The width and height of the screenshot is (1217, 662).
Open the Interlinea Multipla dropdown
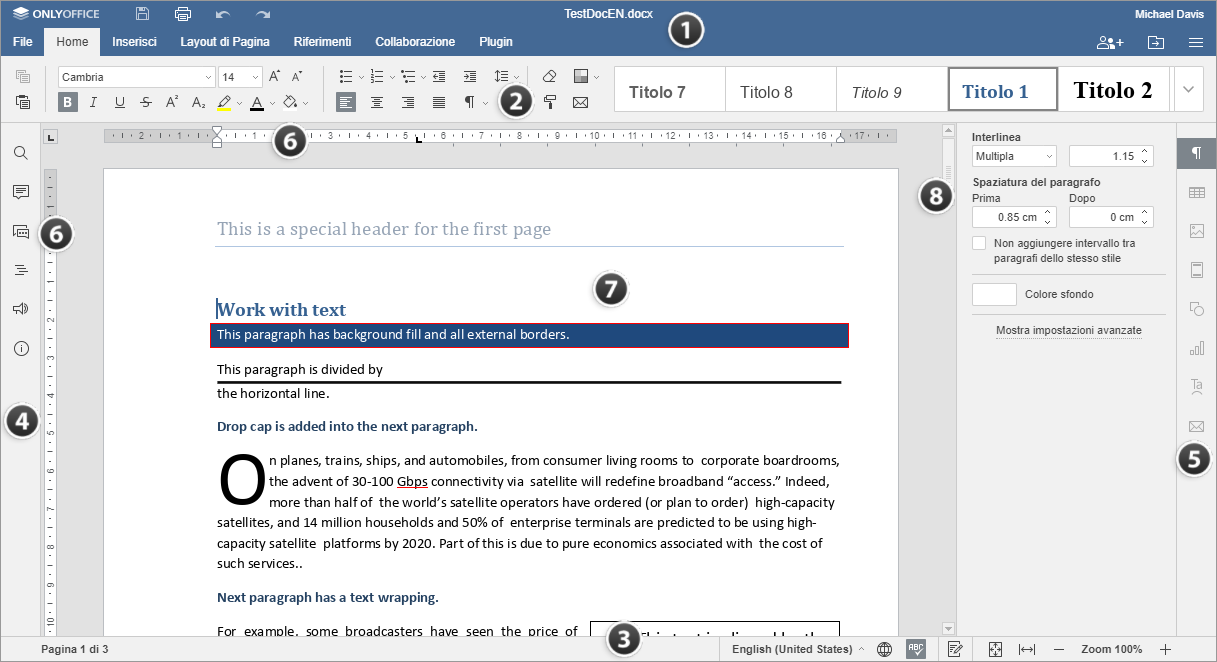[1014, 156]
